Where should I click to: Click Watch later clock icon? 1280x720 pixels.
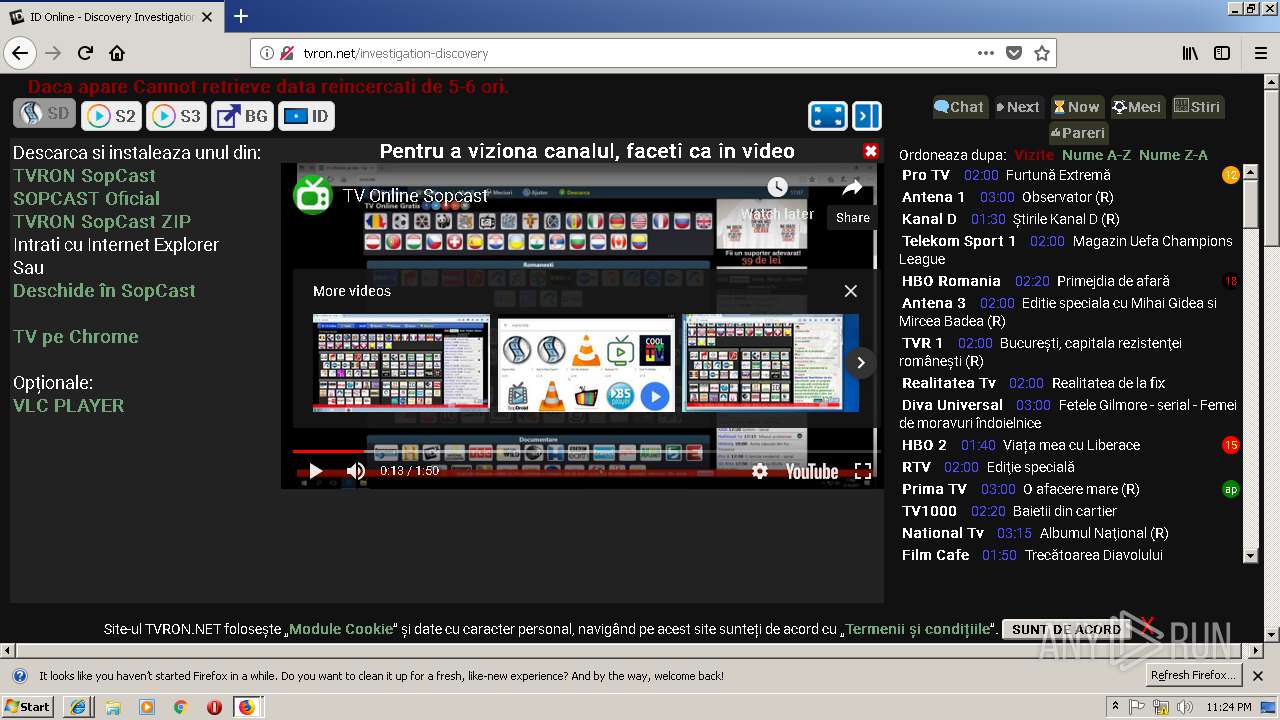click(778, 187)
